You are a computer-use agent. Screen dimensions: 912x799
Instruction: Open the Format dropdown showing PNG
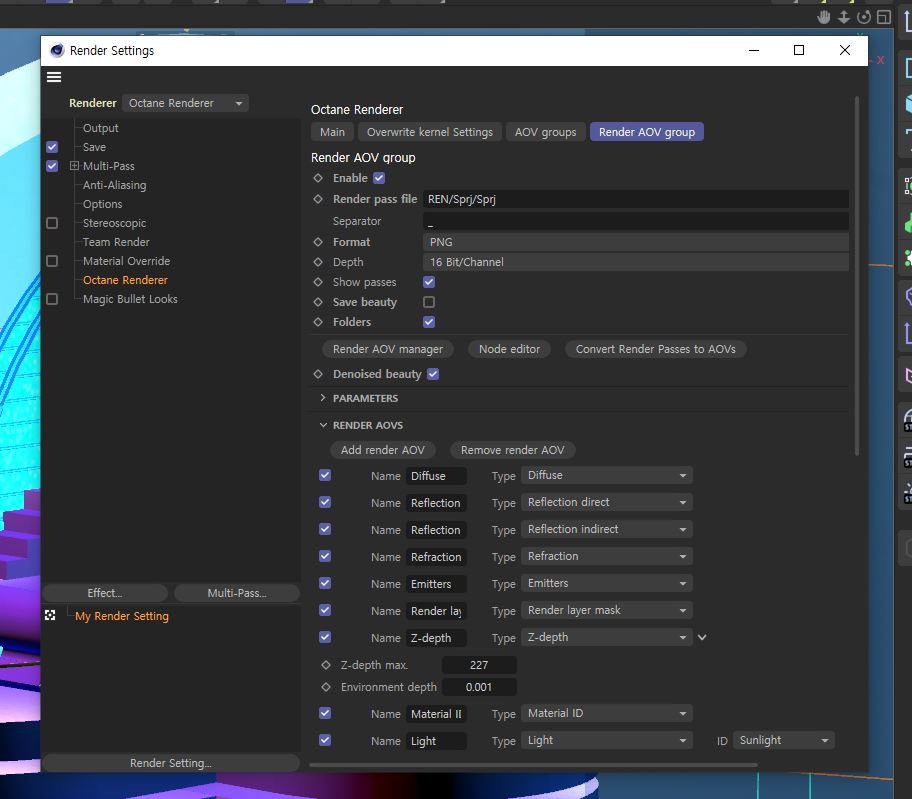click(x=636, y=242)
